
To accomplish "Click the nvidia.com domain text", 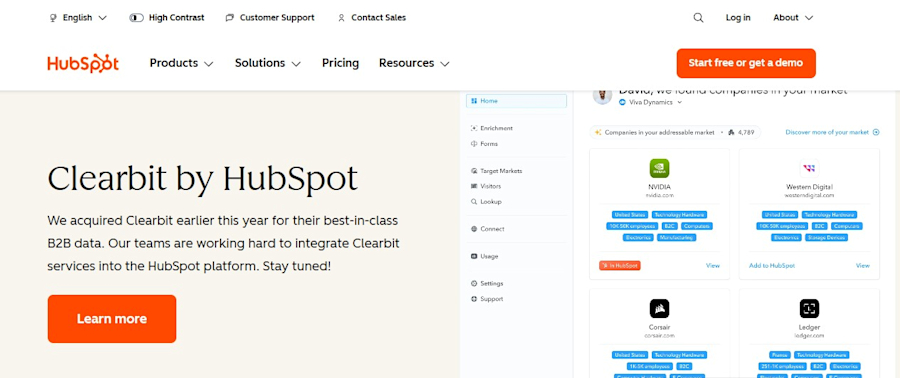I will point(659,196).
